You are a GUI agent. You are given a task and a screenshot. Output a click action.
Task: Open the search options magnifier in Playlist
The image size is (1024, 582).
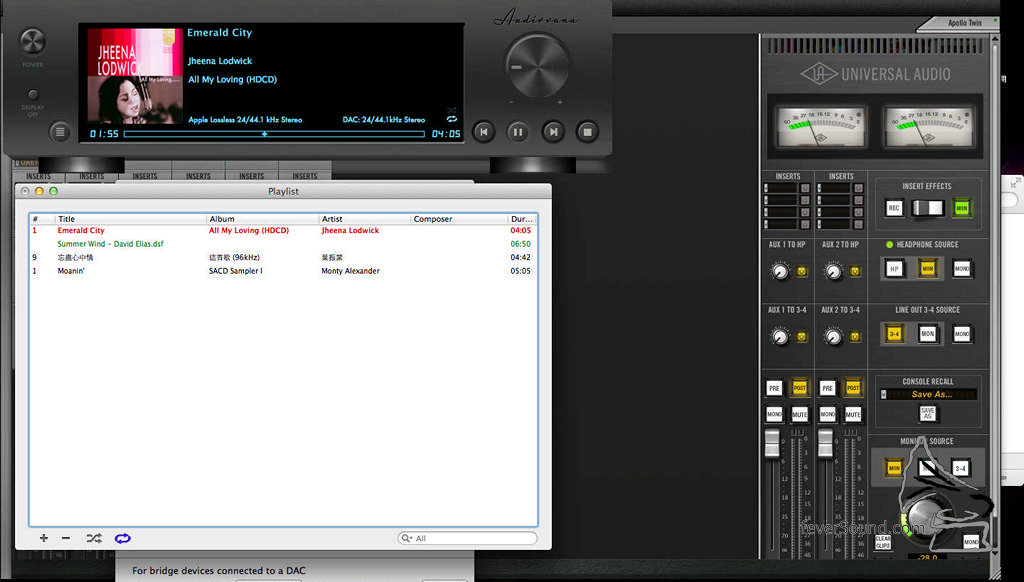tap(407, 538)
